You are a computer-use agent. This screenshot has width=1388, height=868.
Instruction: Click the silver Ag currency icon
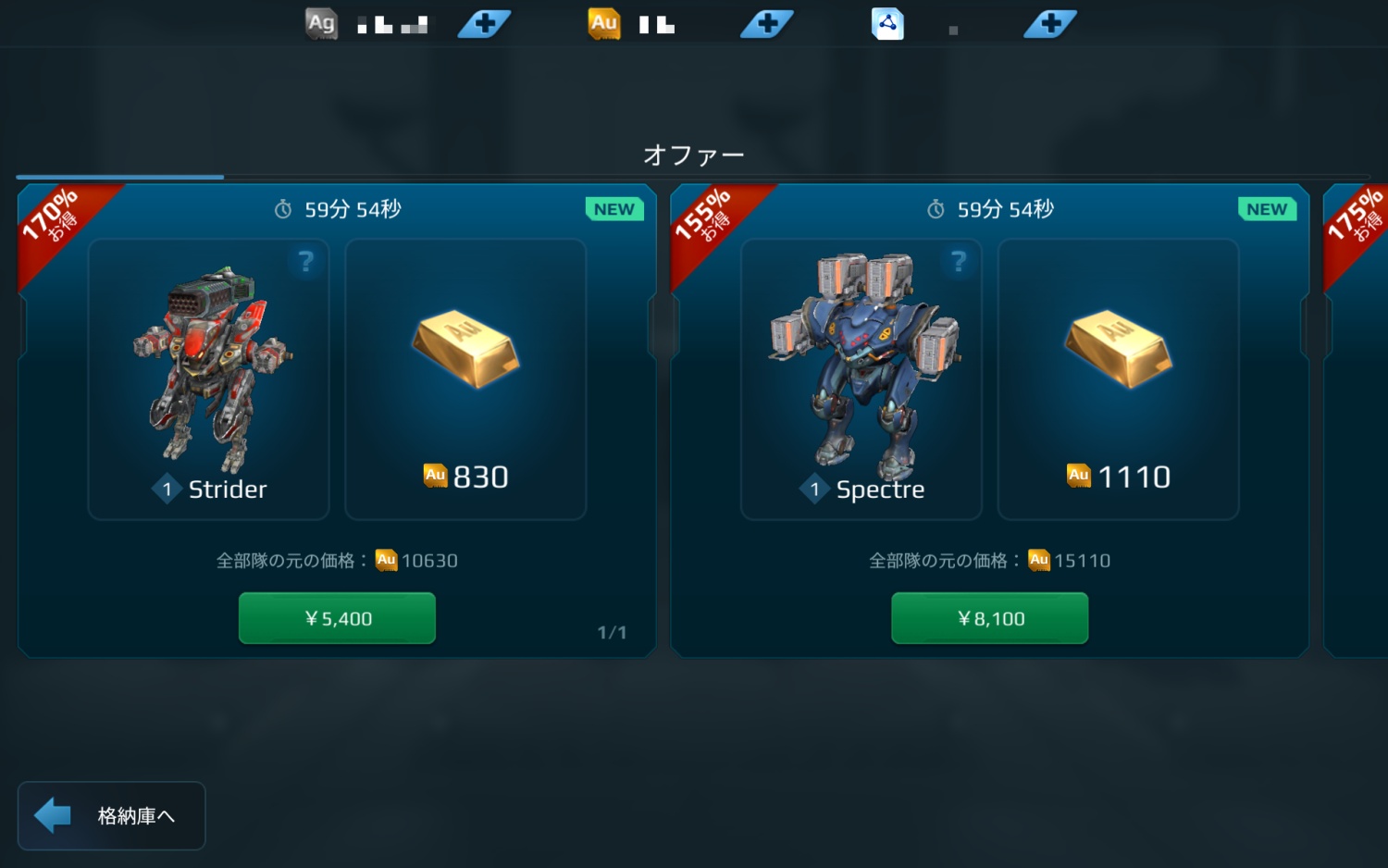click(x=321, y=23)
